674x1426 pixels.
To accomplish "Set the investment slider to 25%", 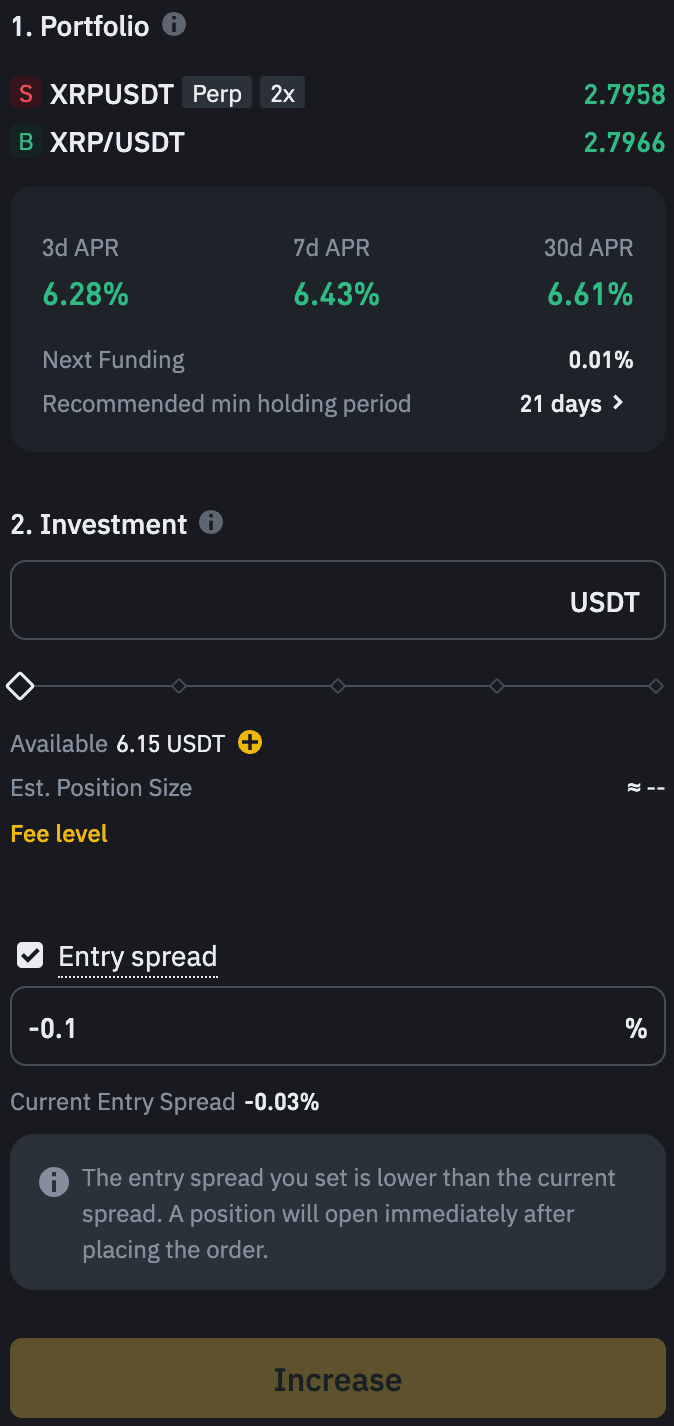I will (179, 686).
